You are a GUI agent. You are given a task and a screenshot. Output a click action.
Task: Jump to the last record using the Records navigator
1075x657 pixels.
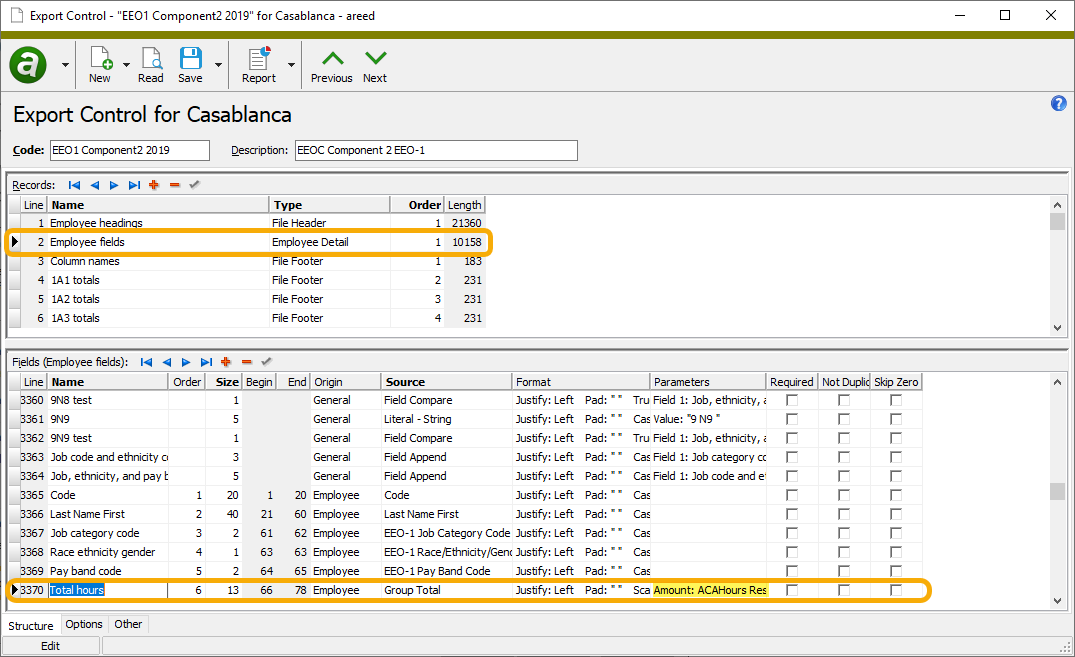pyautogui.click(x=134, y=184)
